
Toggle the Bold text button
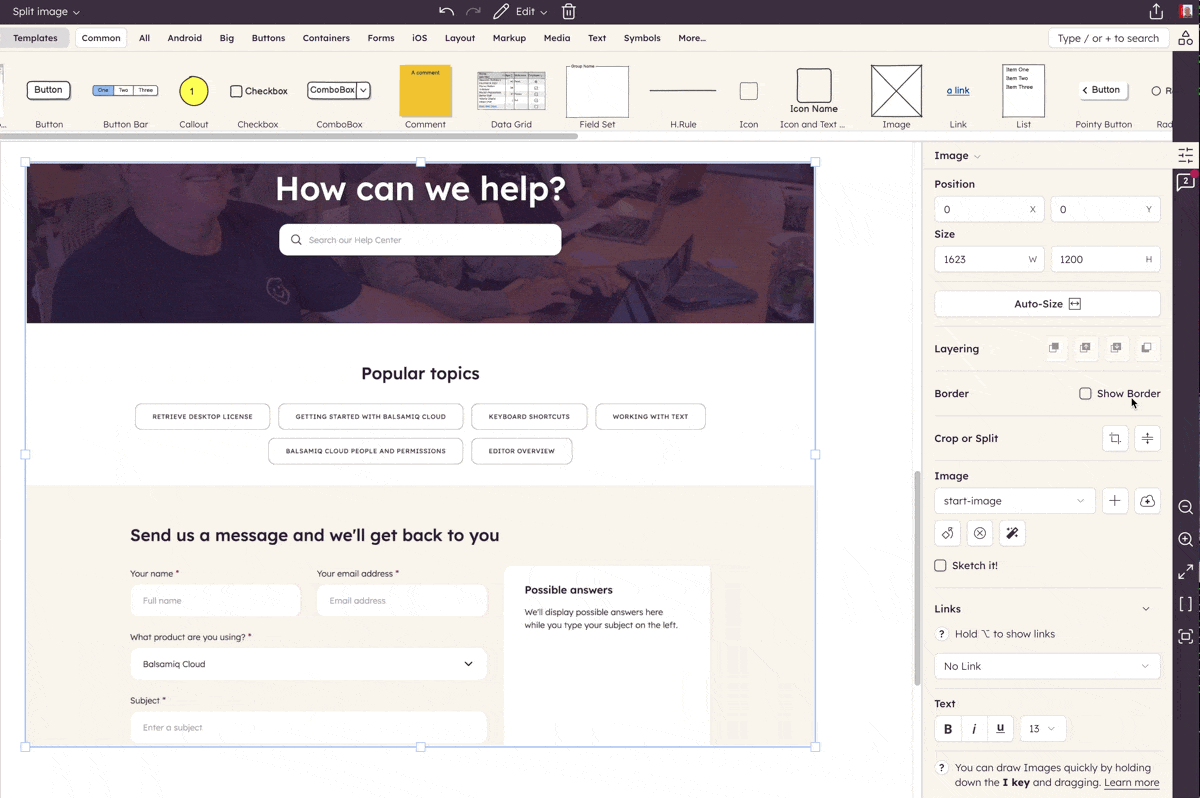(x=948, y=729)
